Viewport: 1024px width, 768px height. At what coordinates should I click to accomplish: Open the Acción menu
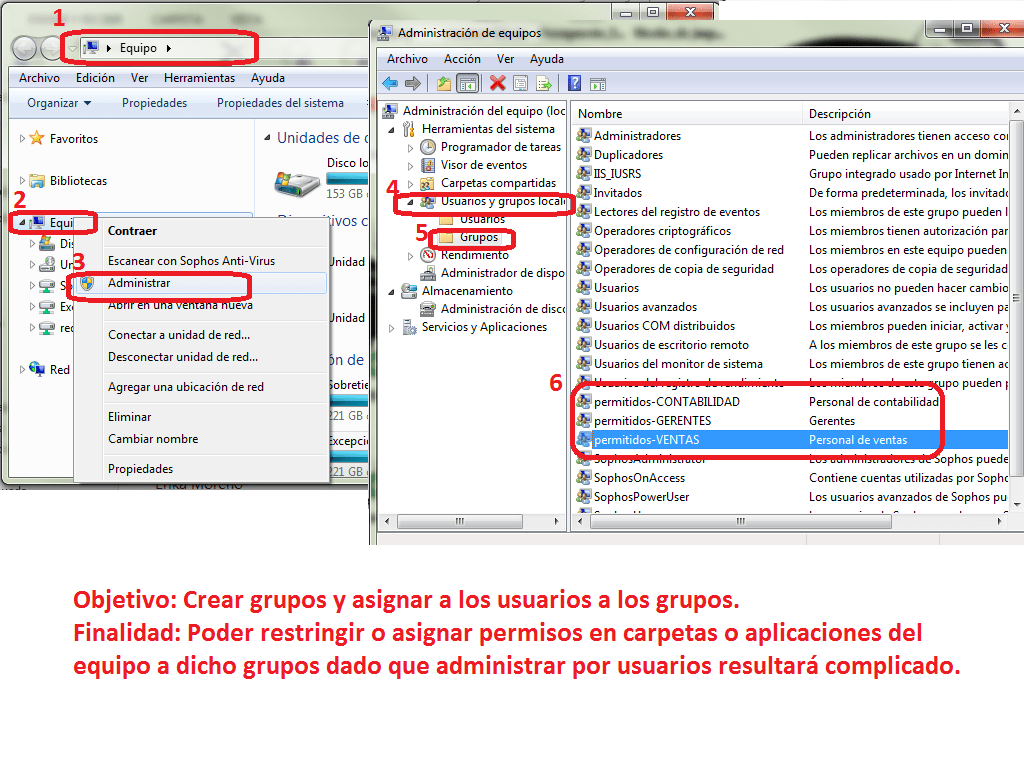click(x=462, y=59)
